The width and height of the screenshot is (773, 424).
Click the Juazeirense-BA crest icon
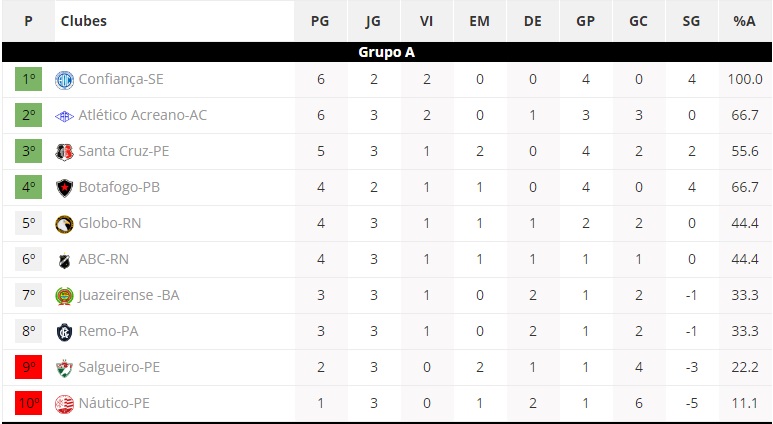point(64,296)
